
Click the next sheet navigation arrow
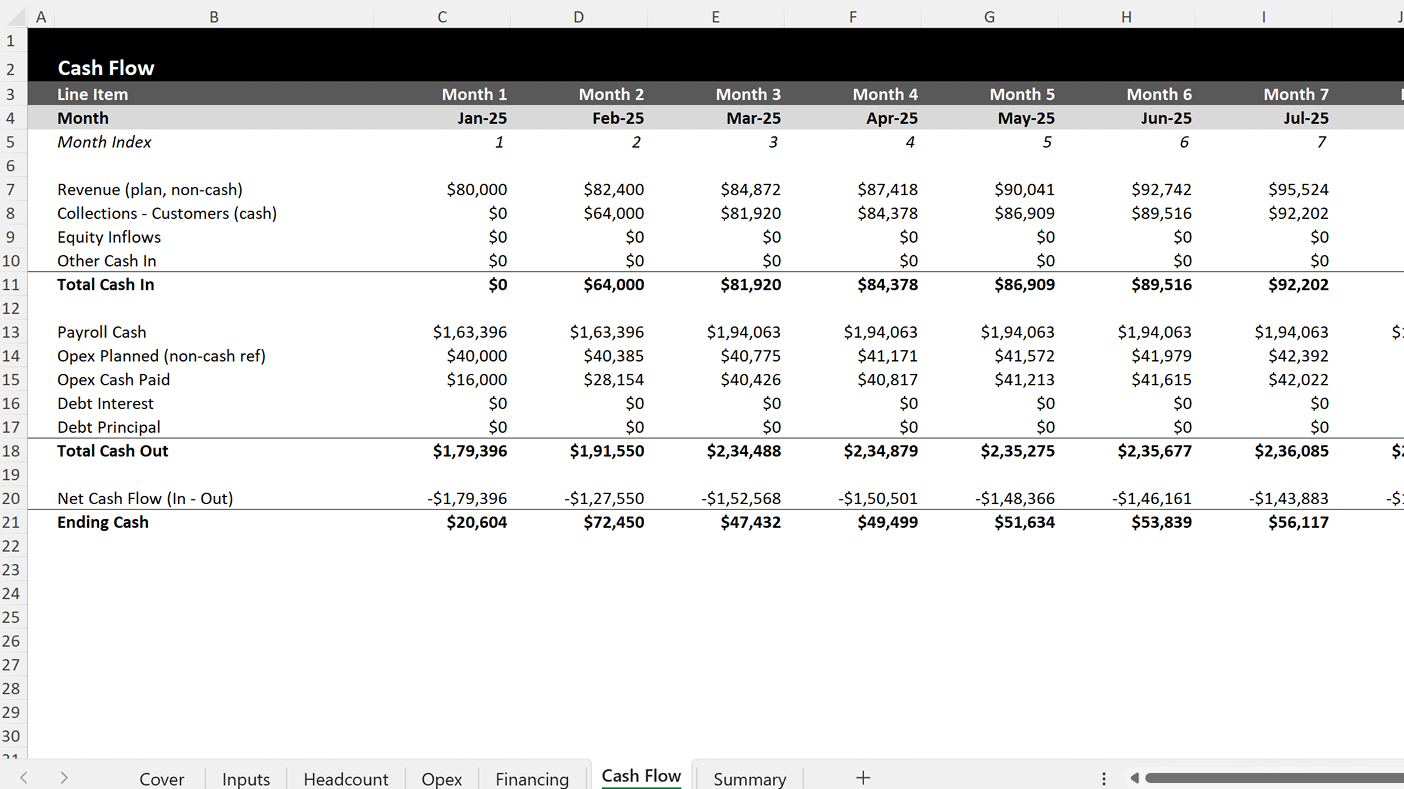pyautogui.click(x=63, y=778)
